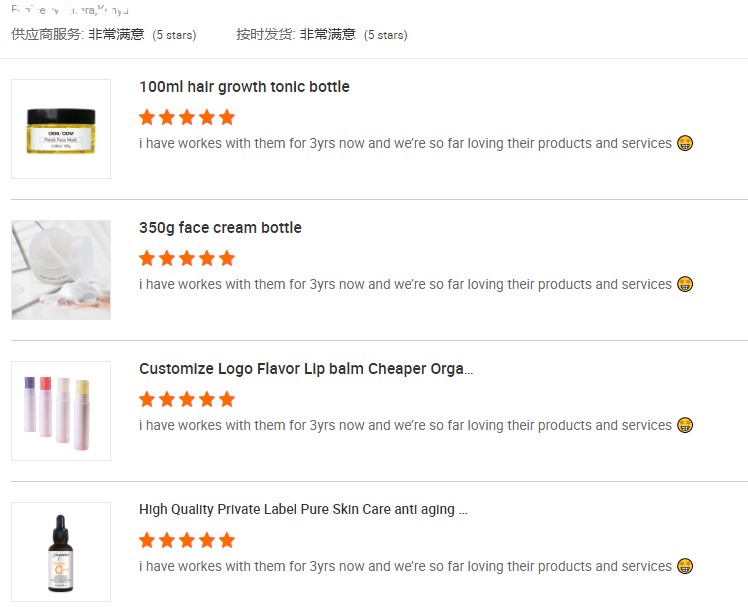Click the 350g face cream product thumbnail
The height and width of the screenshot is (607, 748).
61,270
